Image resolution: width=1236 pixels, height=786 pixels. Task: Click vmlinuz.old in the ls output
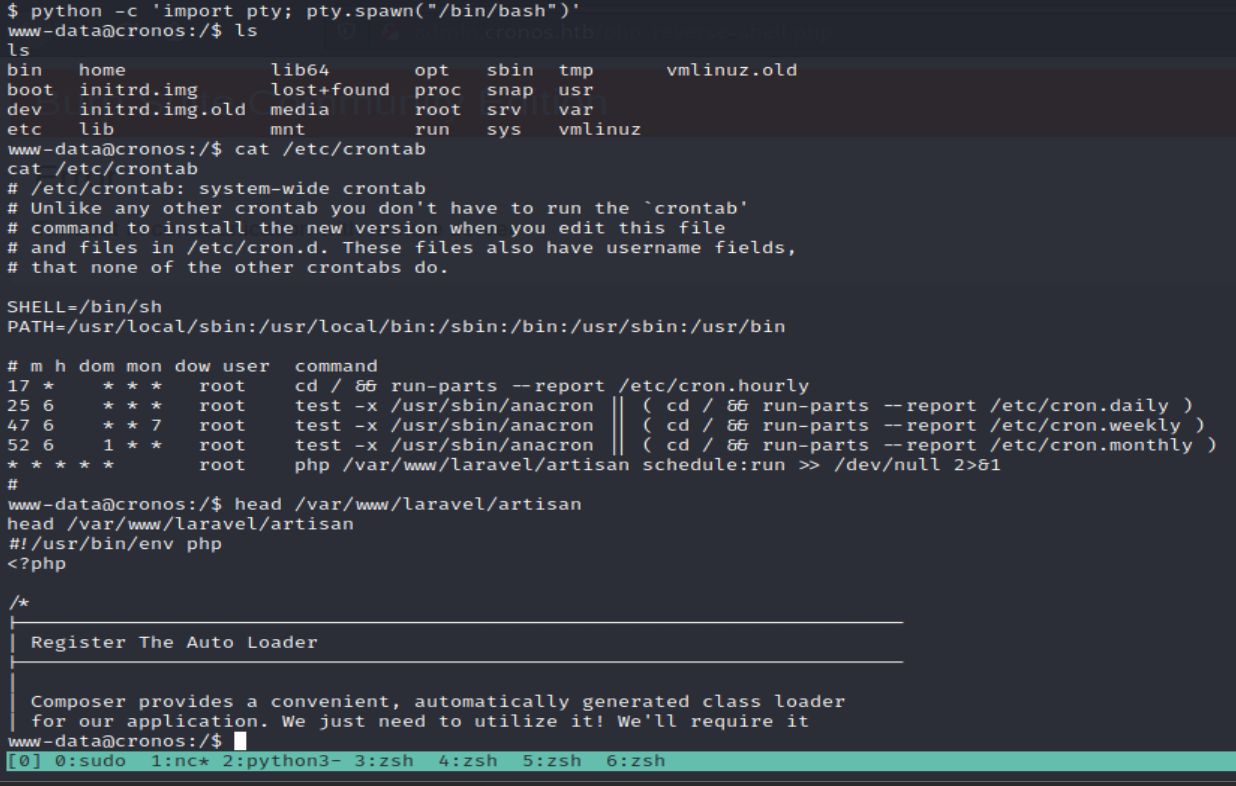click(x=731, y=70)
